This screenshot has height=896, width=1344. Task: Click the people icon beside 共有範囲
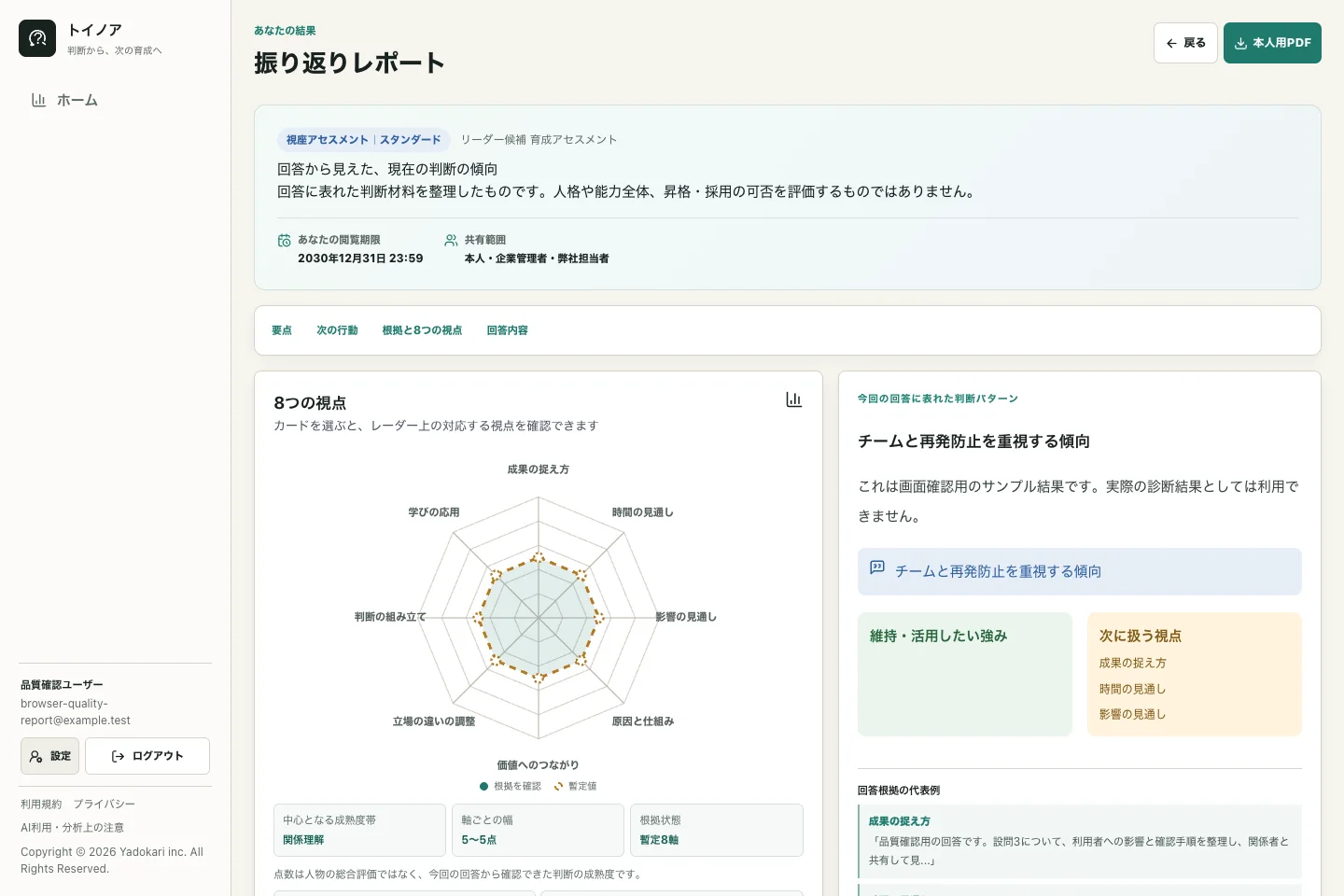(x=451, y=241)
